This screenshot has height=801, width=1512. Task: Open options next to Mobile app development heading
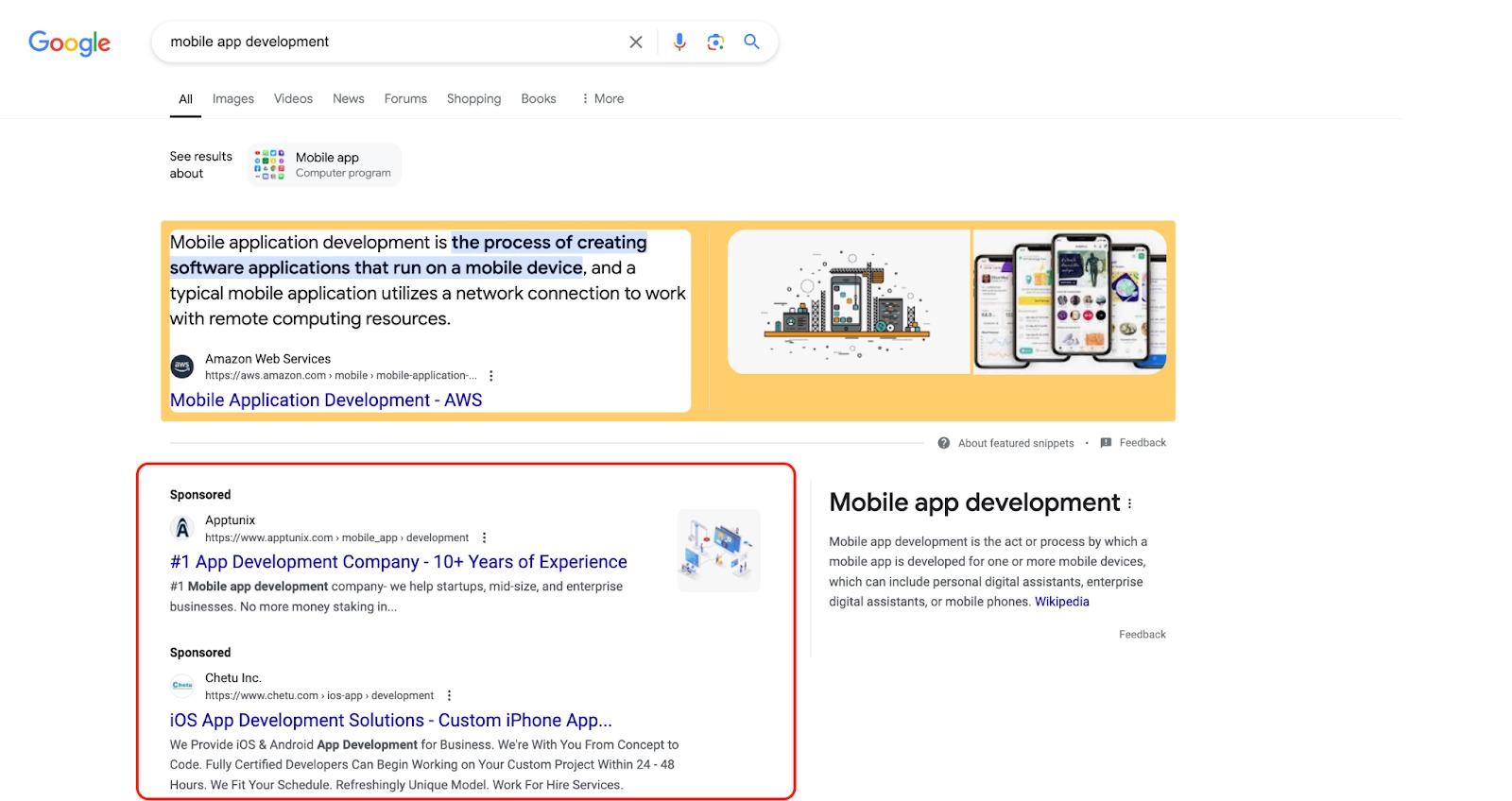(1129, 503)
